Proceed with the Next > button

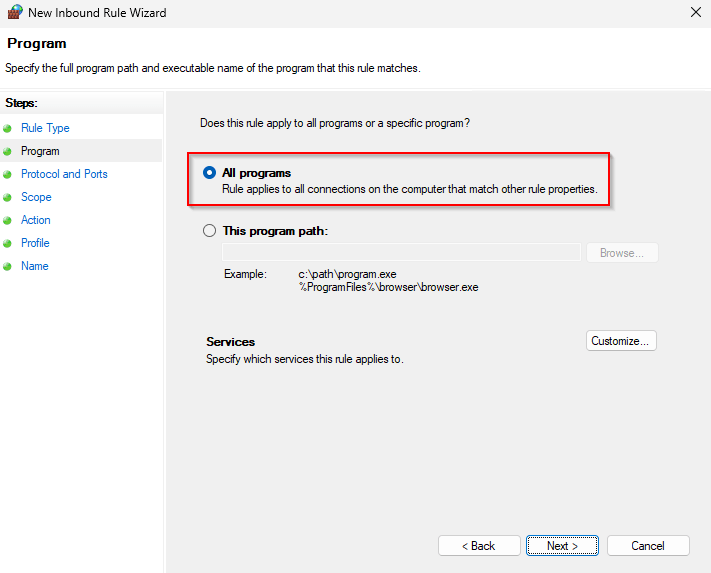[x=563, y=546]
